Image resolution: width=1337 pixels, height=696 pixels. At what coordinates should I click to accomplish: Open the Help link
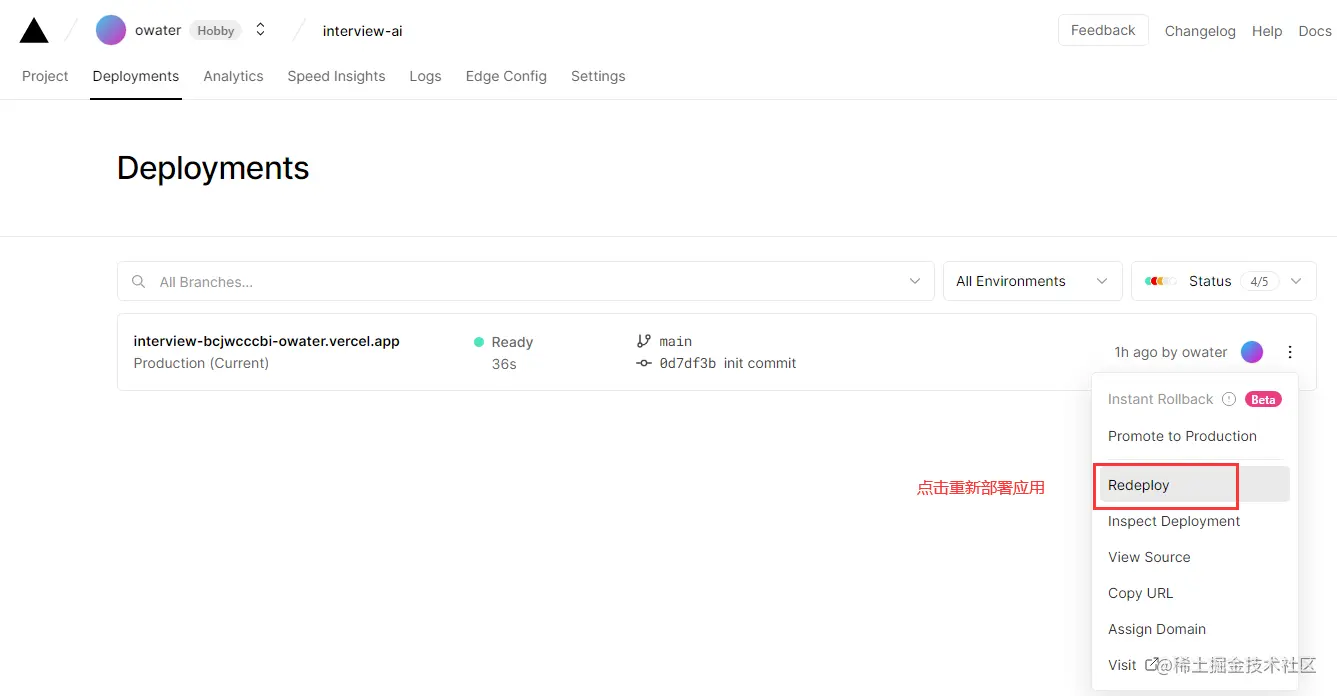(1267, 31)
